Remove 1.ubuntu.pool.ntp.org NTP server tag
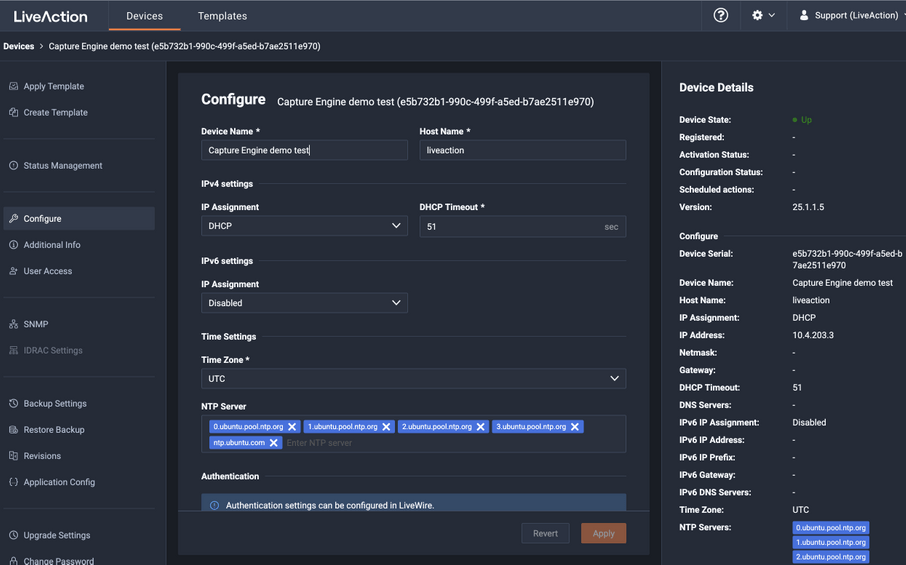 pos(386,426)
